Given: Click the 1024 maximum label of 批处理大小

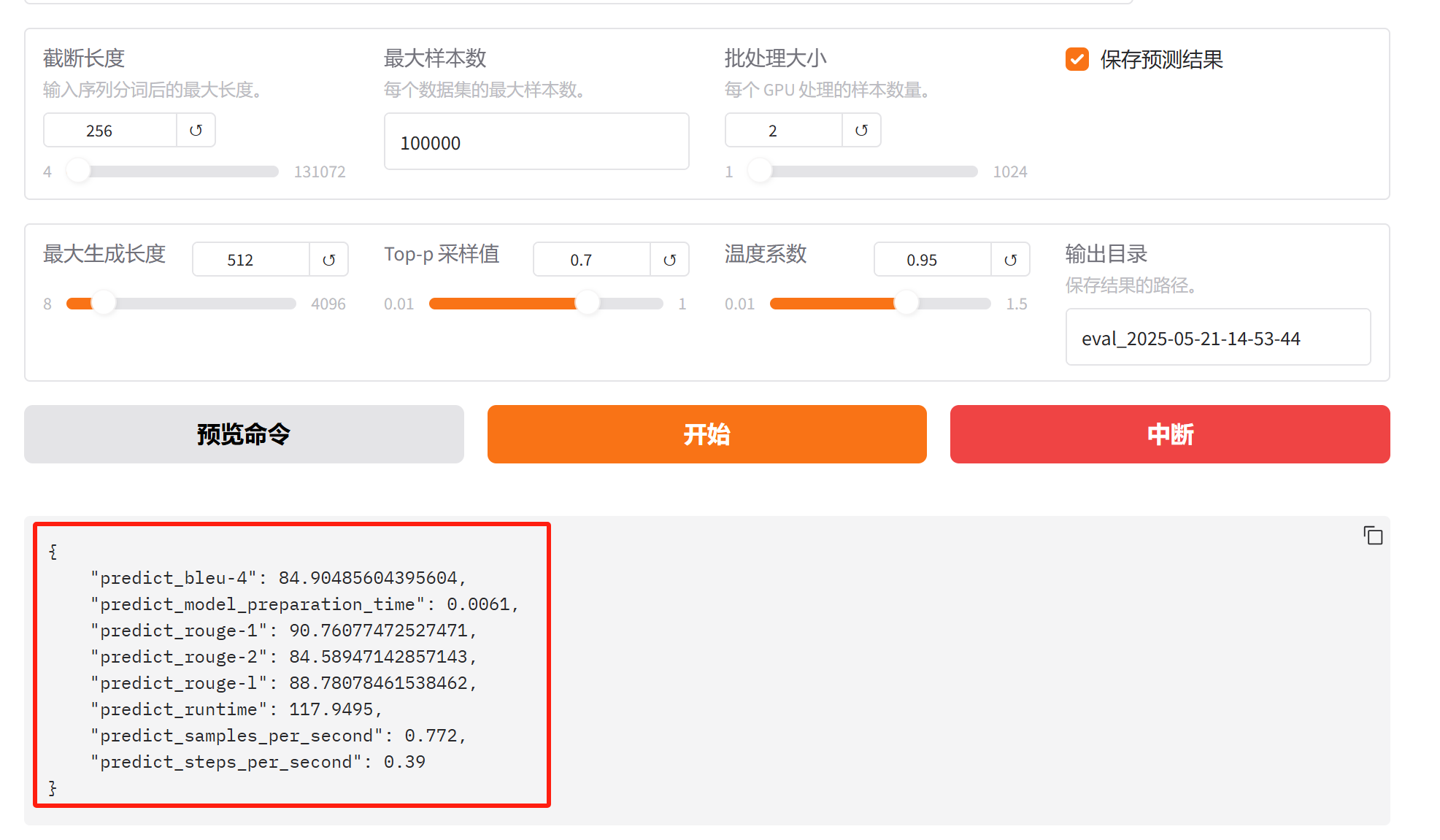Looking at the screenshot, I should pos(1010,172).
